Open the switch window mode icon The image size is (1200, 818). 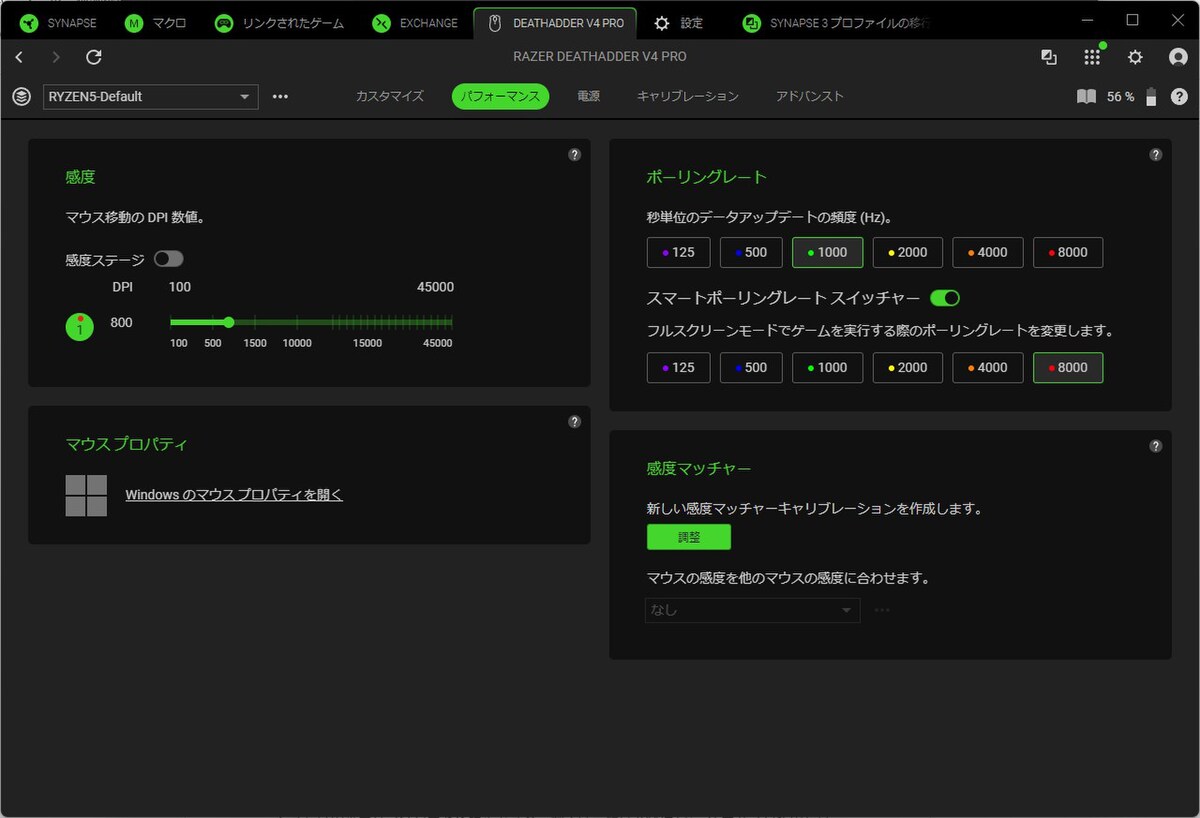pyautogui.click(x=1049, y=57)
